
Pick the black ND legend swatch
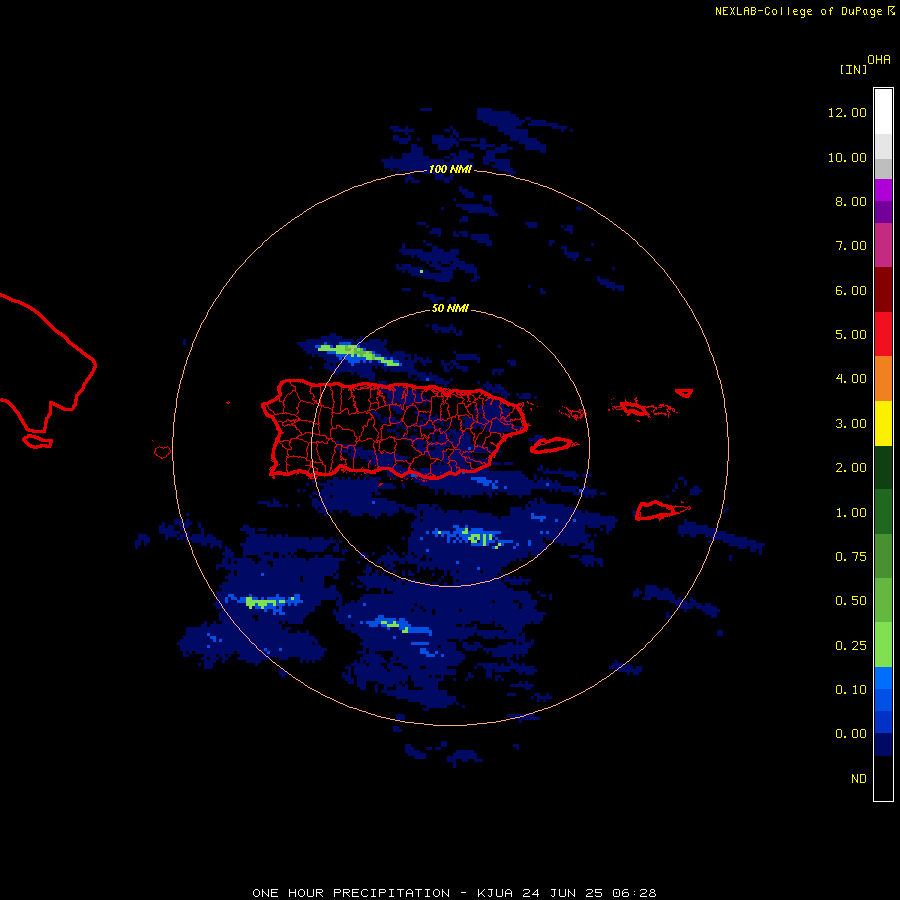pyautogui.click(x=883, y=778)
